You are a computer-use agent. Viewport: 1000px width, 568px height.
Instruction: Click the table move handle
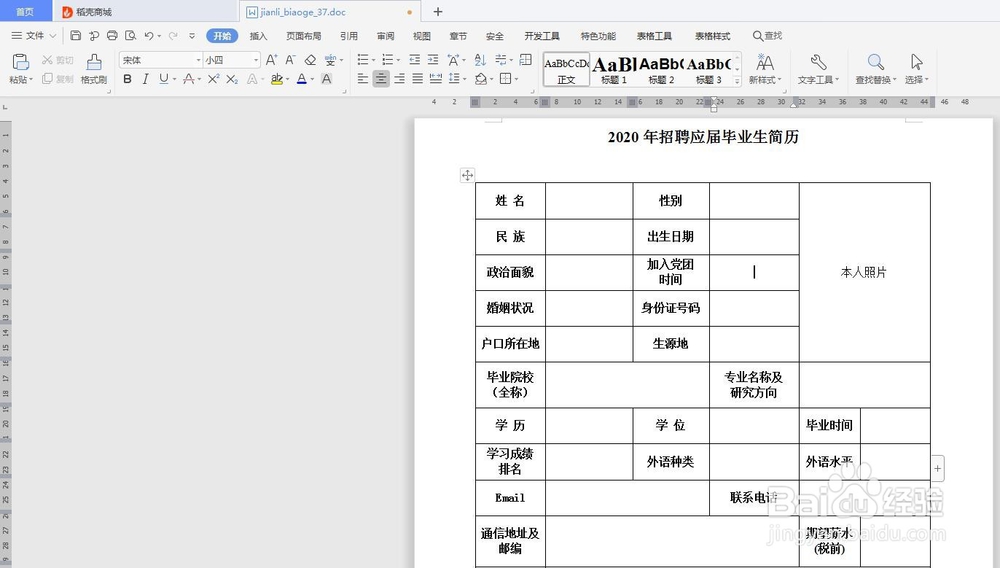467,175
